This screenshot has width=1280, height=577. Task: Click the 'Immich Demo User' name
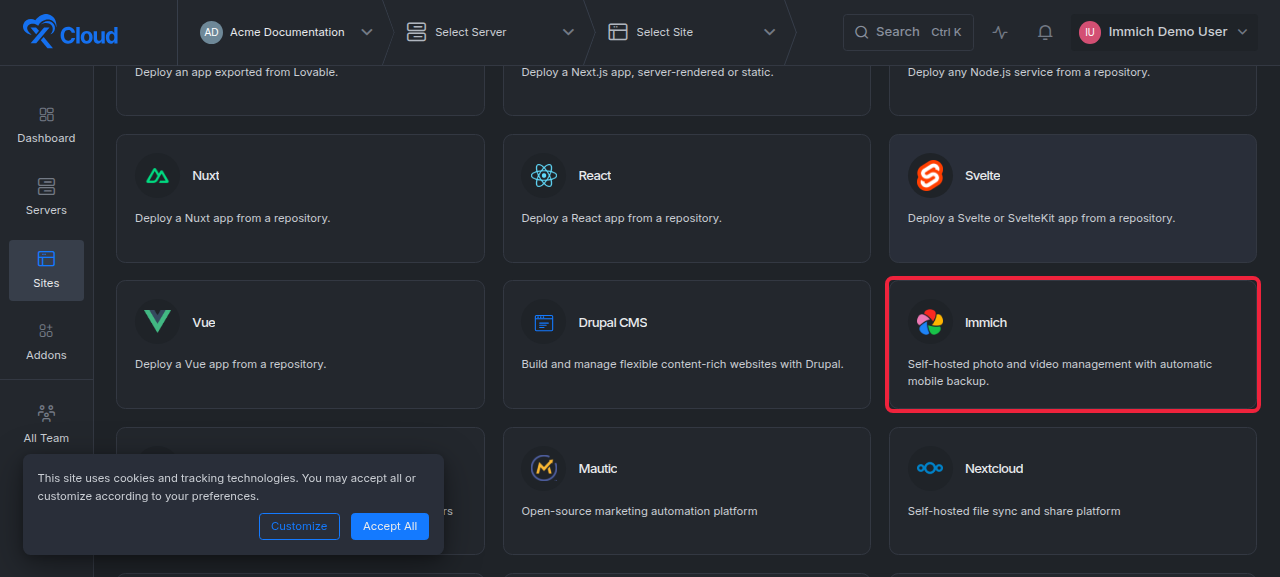coord(1168,32)
